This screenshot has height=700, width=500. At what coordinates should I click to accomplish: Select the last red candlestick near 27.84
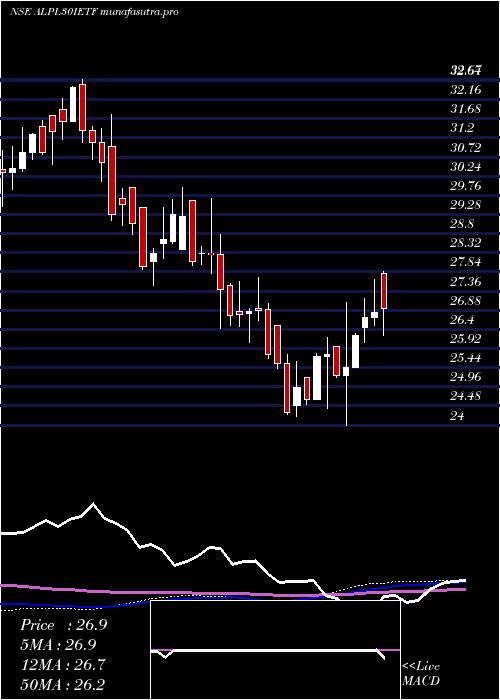click(384, 291)
